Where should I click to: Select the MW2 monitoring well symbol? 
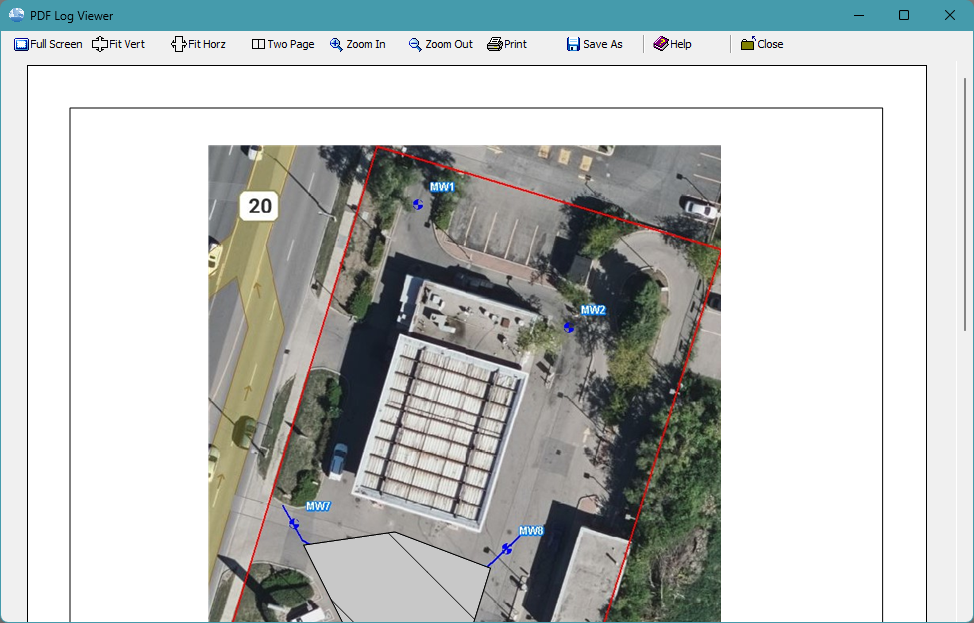click(569, 327)
